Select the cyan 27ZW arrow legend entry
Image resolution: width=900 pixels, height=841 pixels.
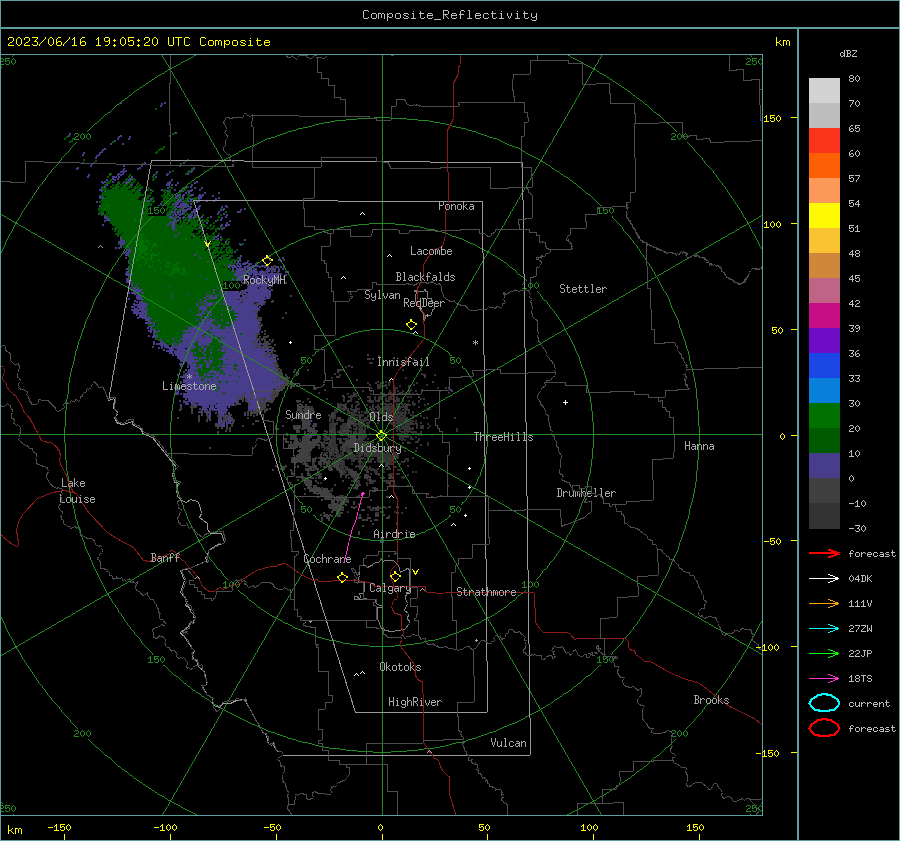[x=824, y=629]
